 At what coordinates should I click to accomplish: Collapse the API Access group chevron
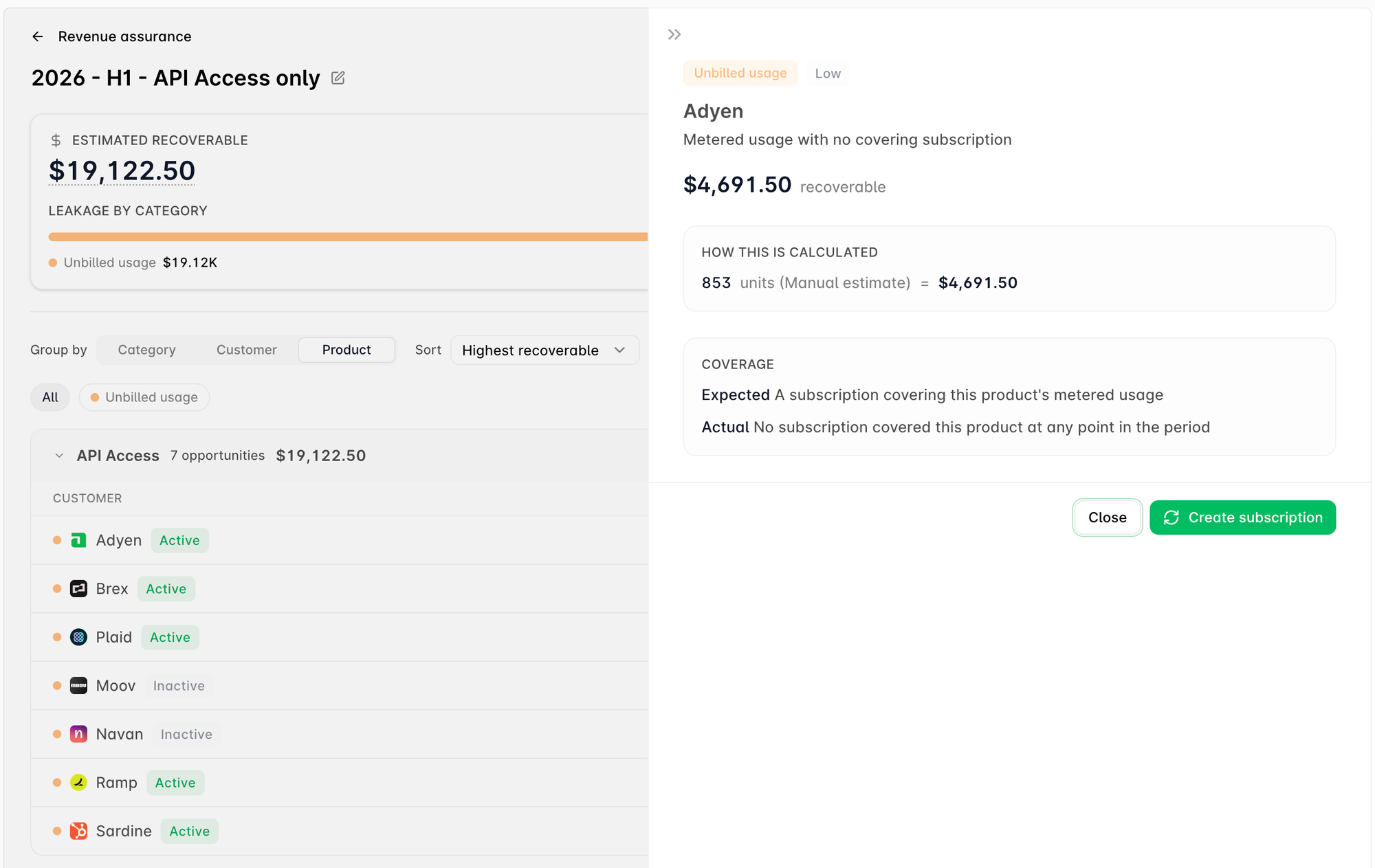(x=59, y=456)
